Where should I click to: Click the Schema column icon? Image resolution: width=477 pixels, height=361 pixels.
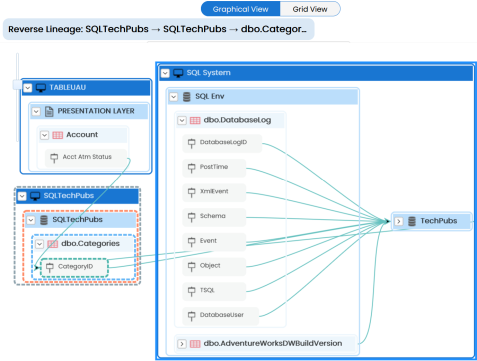coord(192,217)
